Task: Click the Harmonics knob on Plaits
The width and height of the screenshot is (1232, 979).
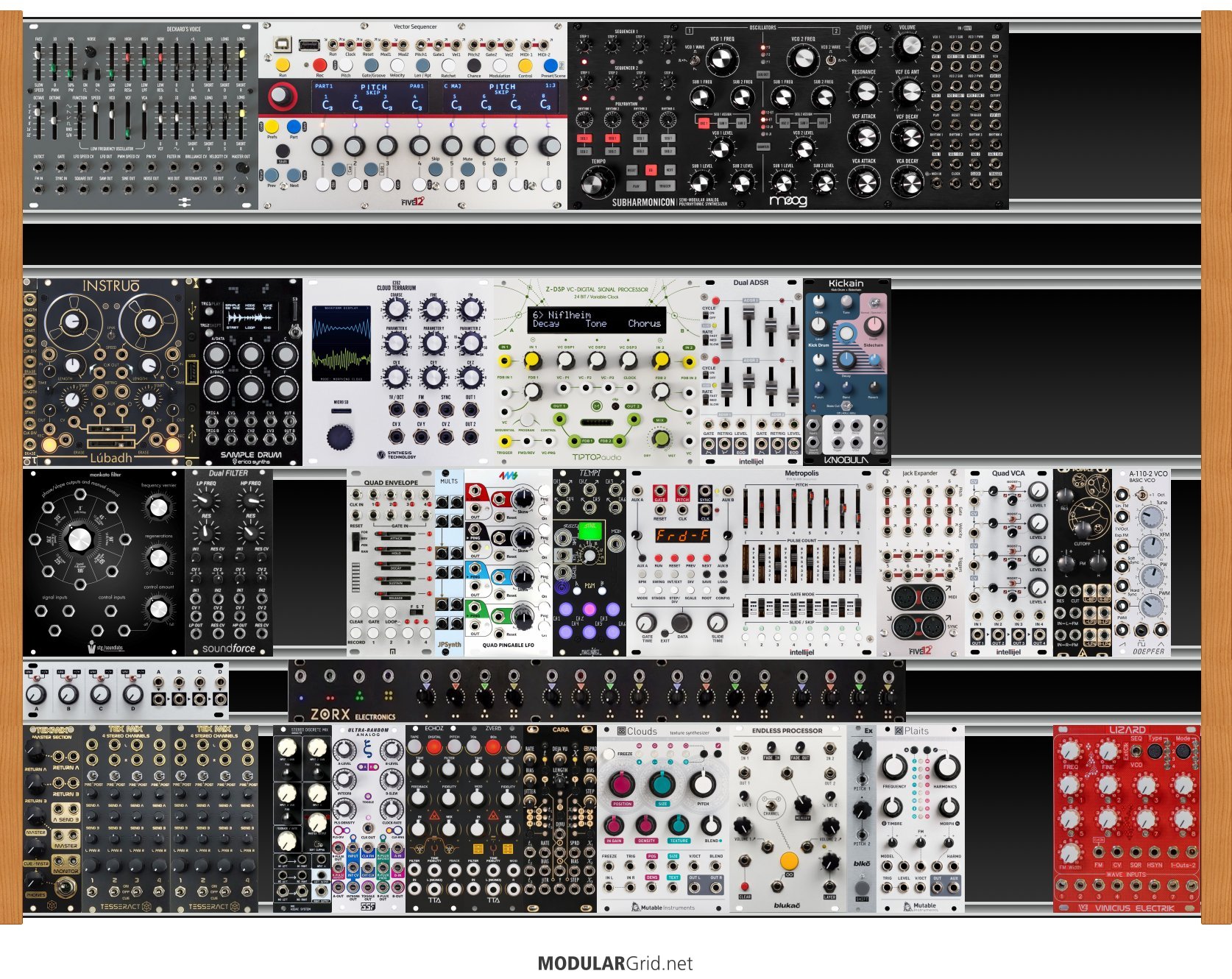Action: tap(946, 766)
